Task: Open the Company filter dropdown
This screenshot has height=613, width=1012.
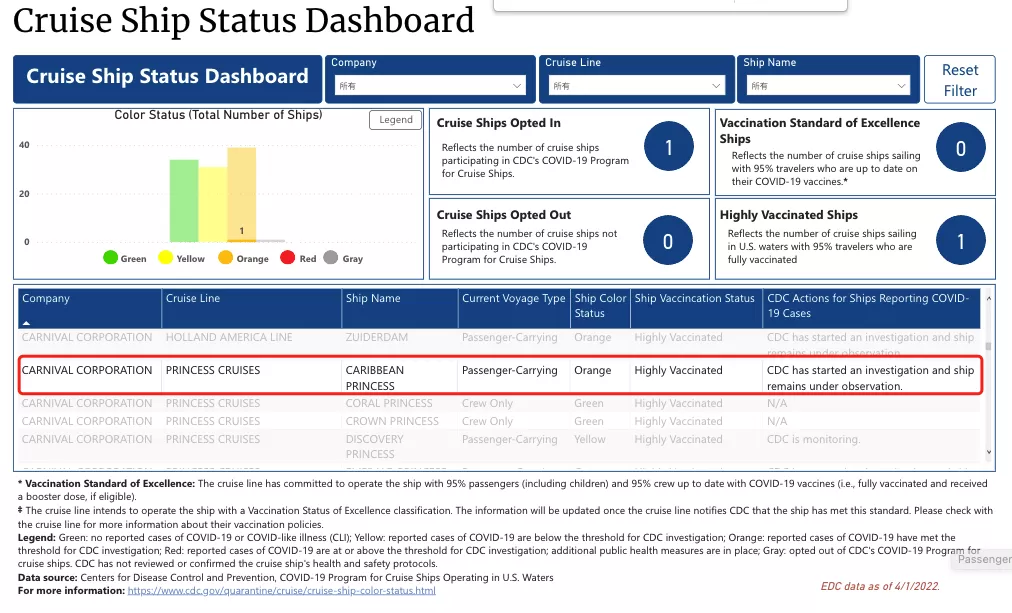Action: [x=430, y=85]
